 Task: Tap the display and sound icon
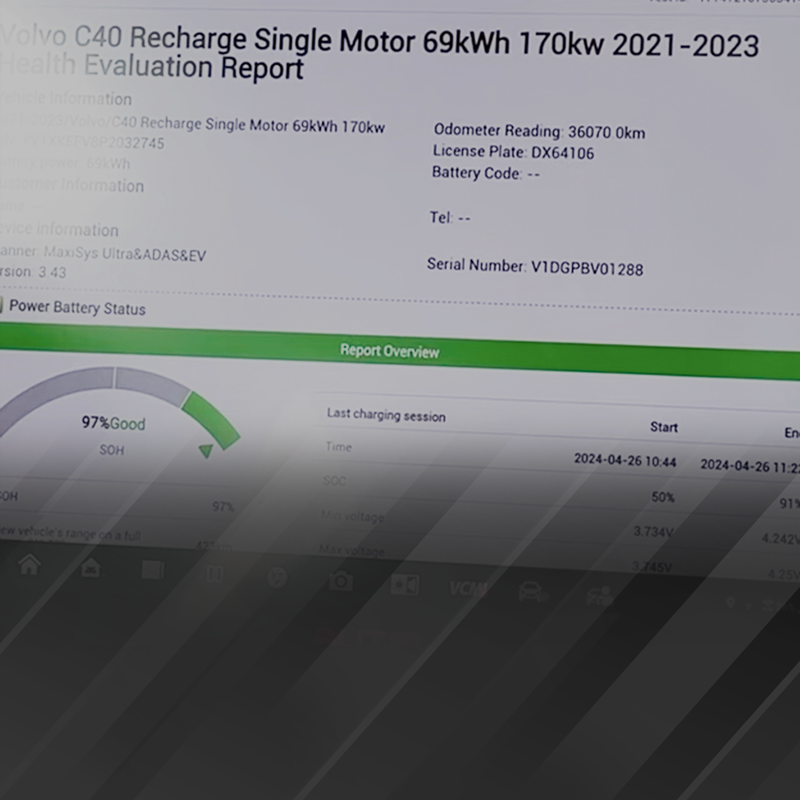coord(405,585)
